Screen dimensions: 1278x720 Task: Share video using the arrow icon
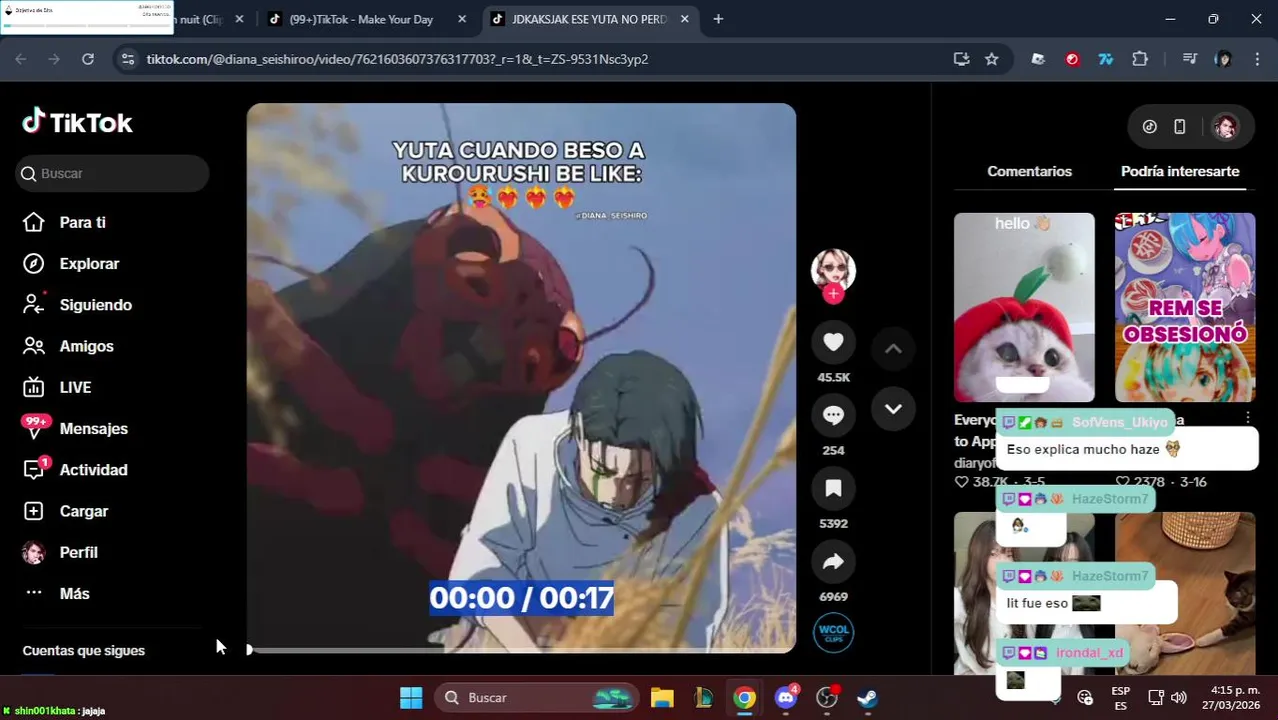[833, 562]
